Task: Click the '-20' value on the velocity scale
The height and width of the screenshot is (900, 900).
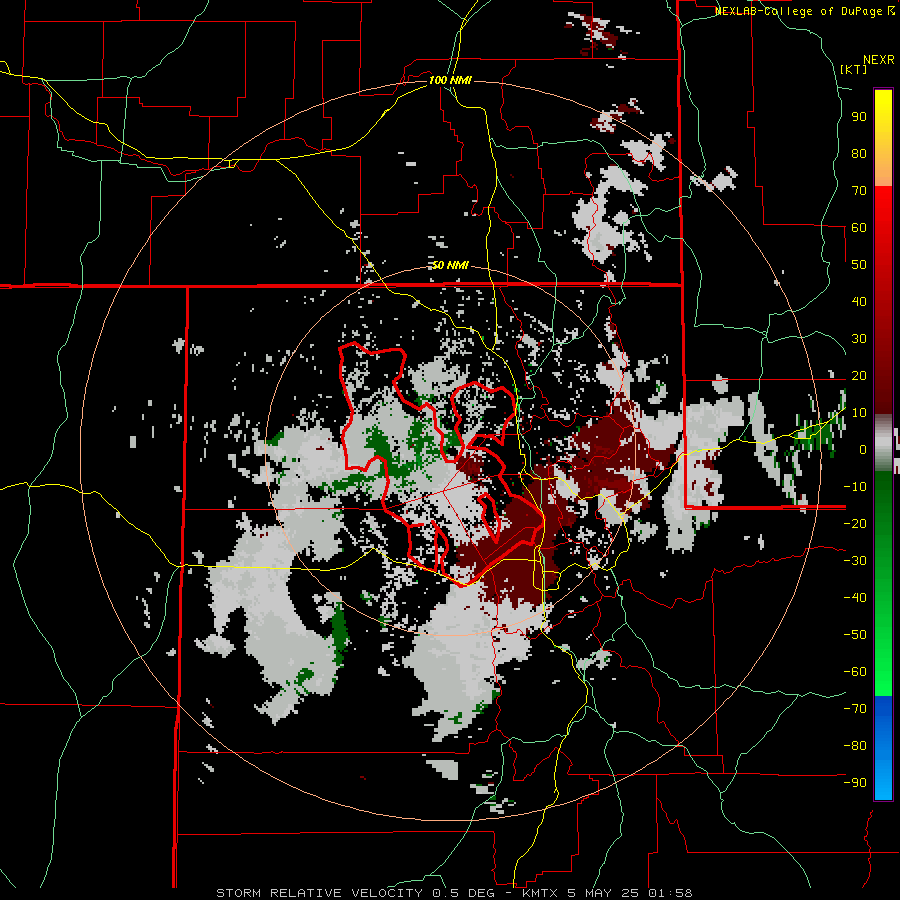Action: pos(855,523)
